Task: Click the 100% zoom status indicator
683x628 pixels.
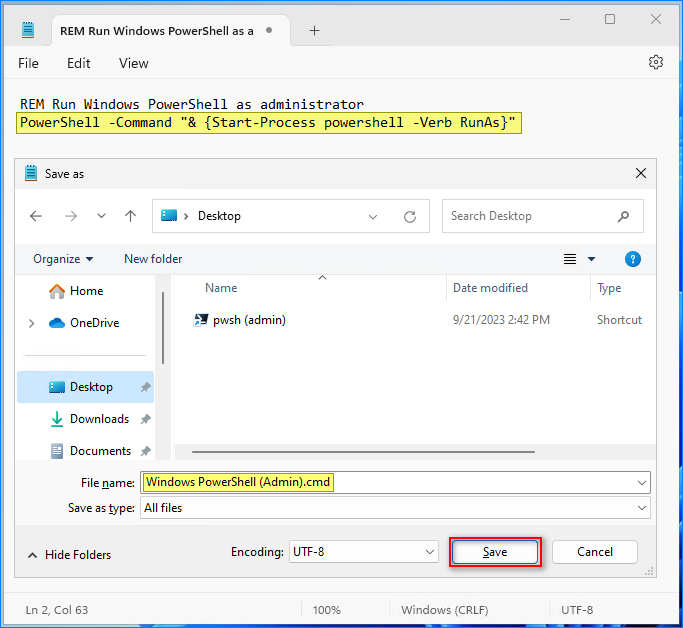Action: click(x=326, y=610)
